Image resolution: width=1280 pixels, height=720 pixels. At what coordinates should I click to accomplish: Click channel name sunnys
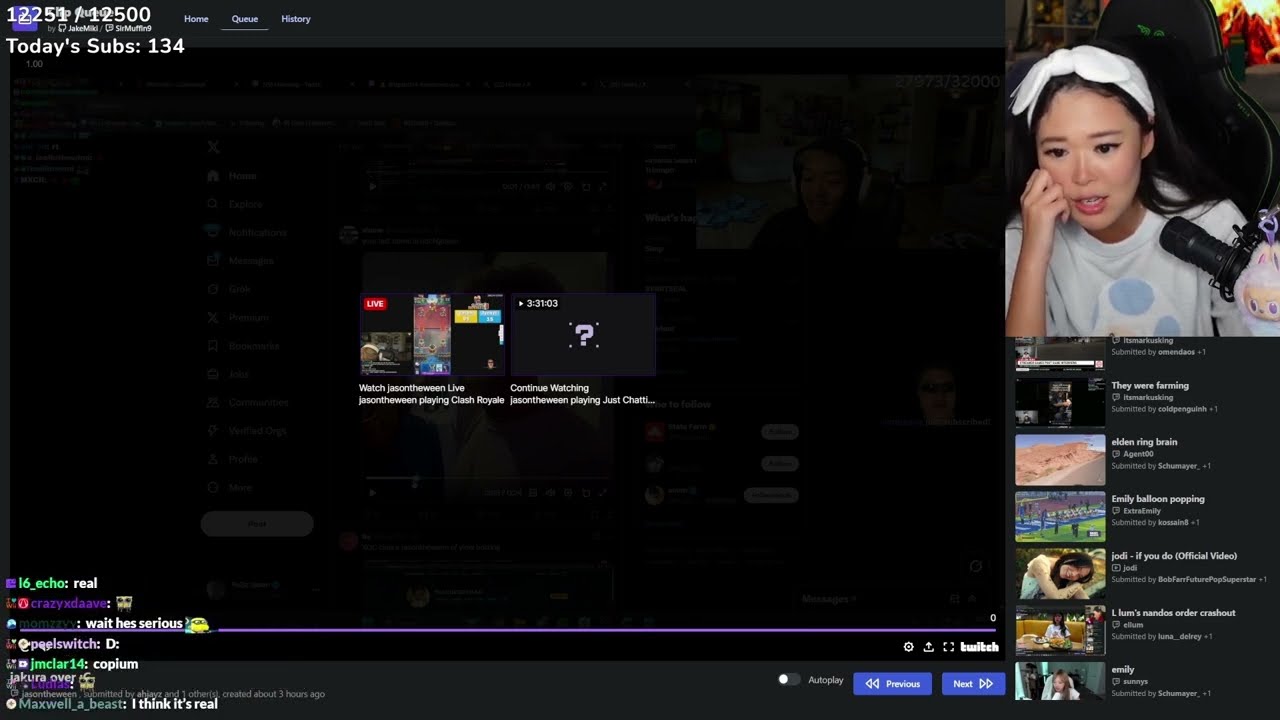[x=1135, y=682]
